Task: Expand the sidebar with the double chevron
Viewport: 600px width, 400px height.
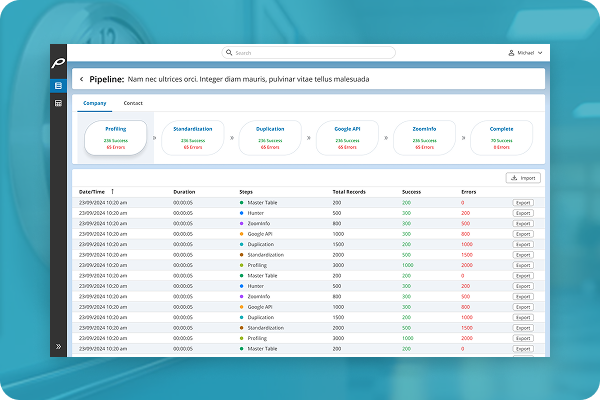Action: 59,346
